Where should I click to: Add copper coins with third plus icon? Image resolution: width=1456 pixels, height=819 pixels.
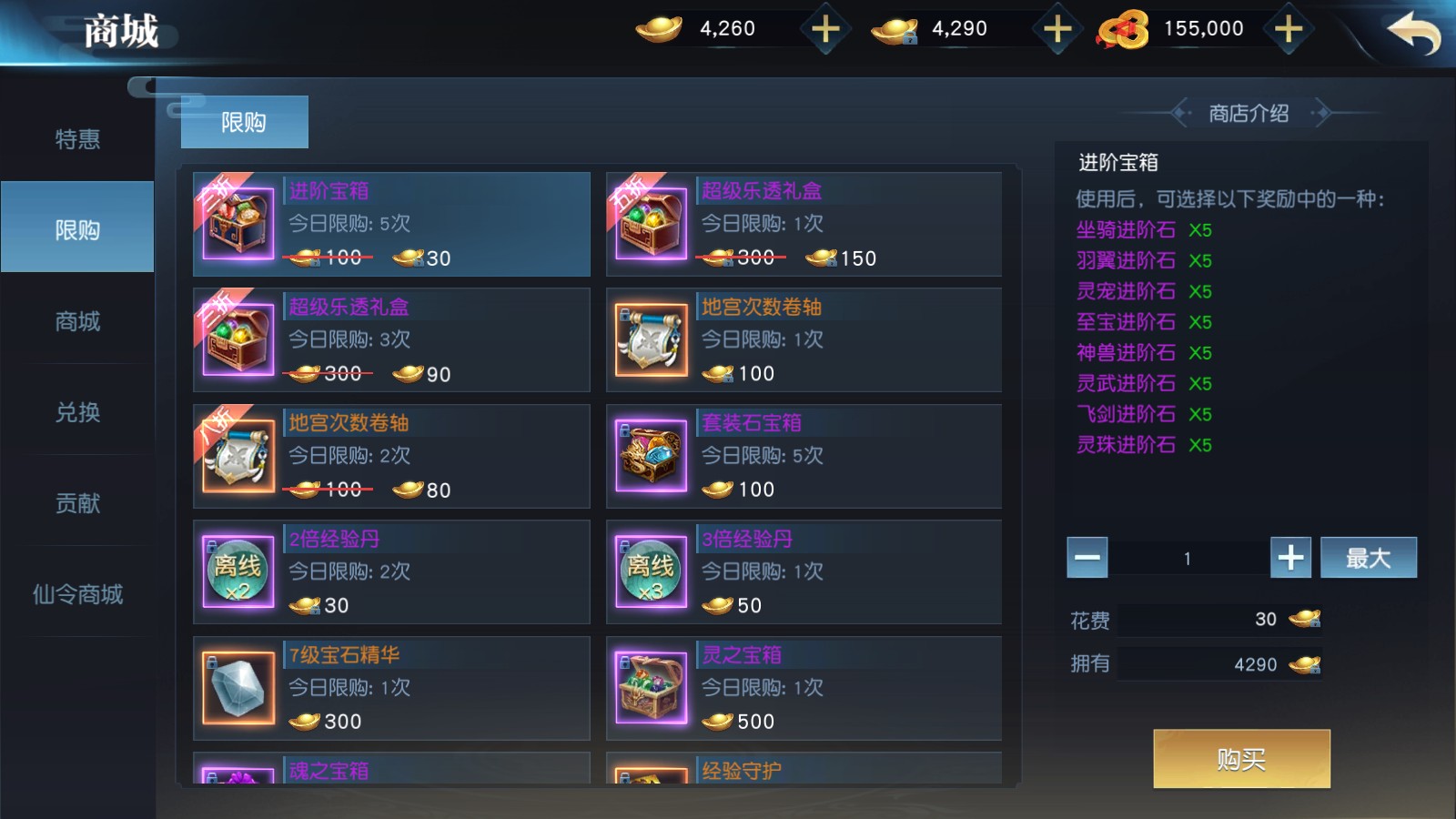[1289, 29]
